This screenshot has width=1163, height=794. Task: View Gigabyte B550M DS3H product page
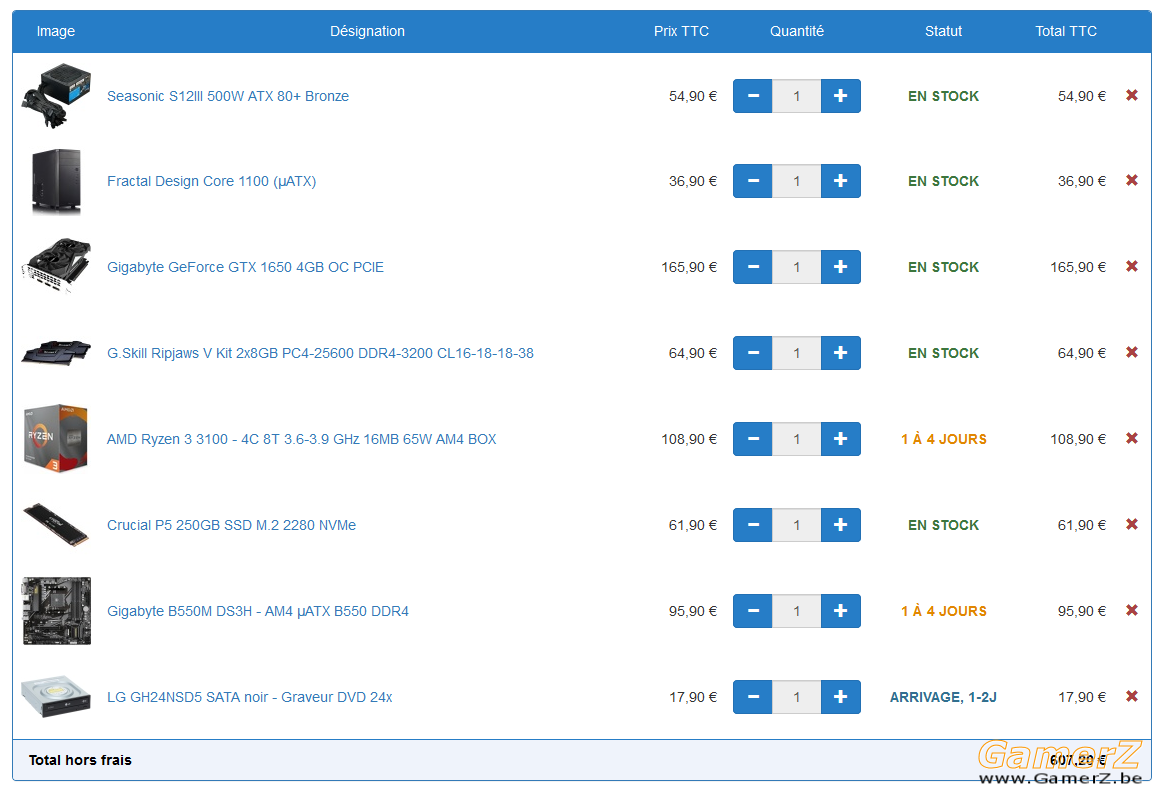pyautogui.click(x=258, y=612)
